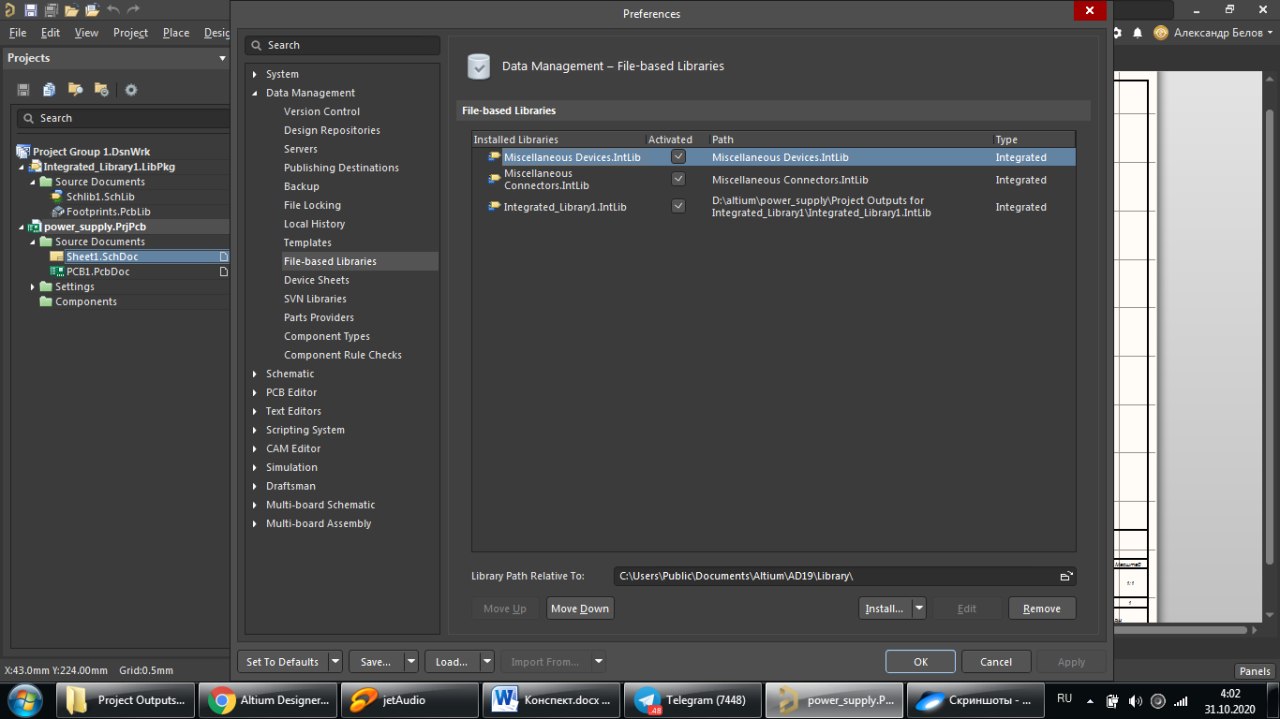Open the Projects panel dropdown arrow
The width and height of the screenshot is (1280, 719).
(222, 58)
